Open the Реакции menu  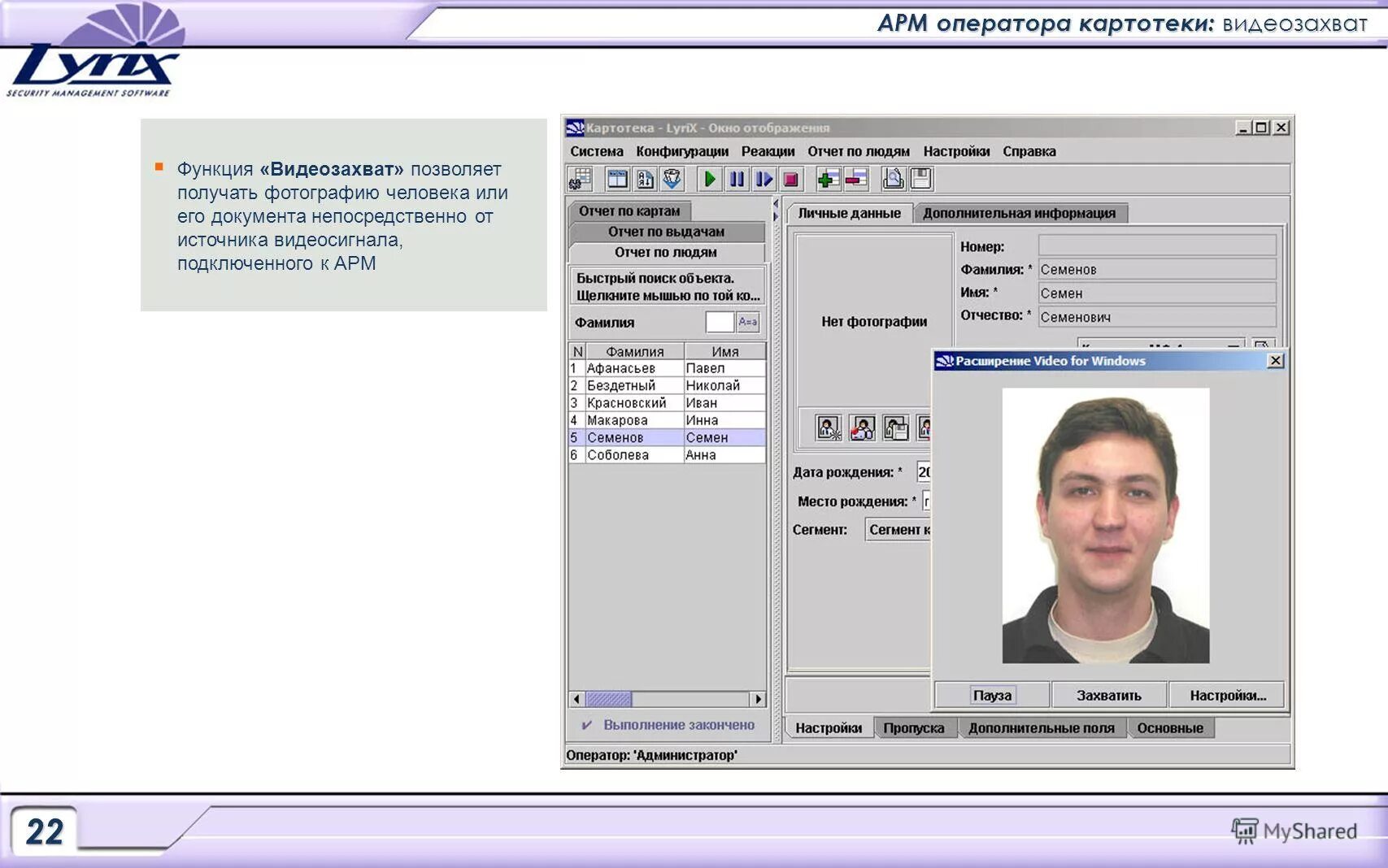[768, 151]
